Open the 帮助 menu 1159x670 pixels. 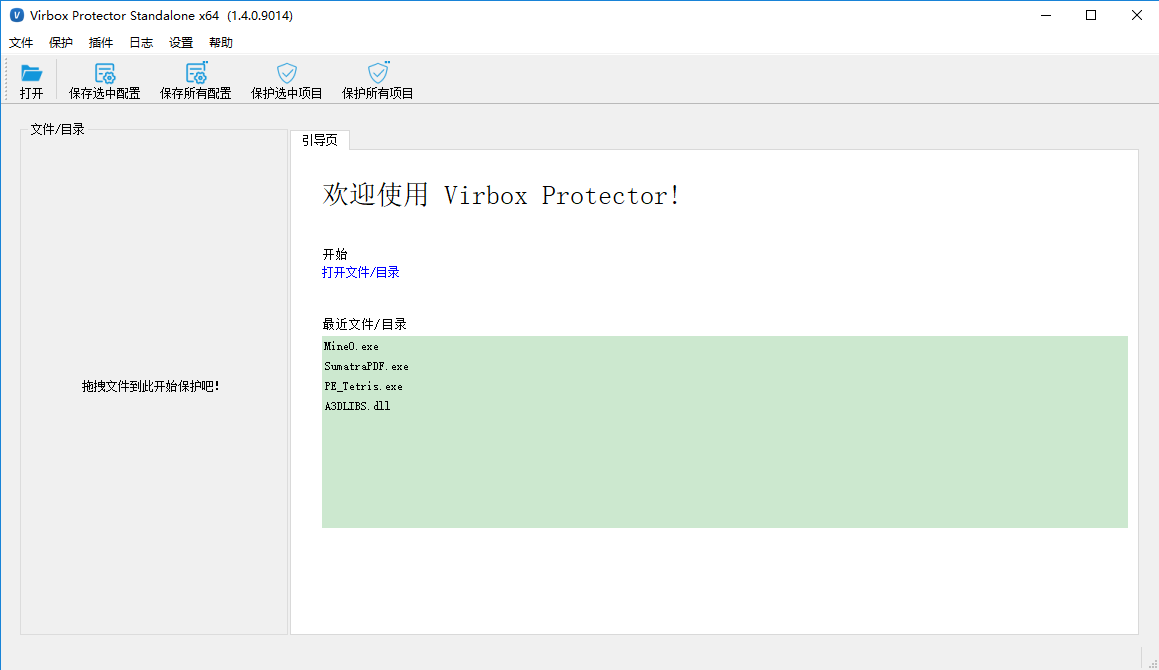click(220, 43)
